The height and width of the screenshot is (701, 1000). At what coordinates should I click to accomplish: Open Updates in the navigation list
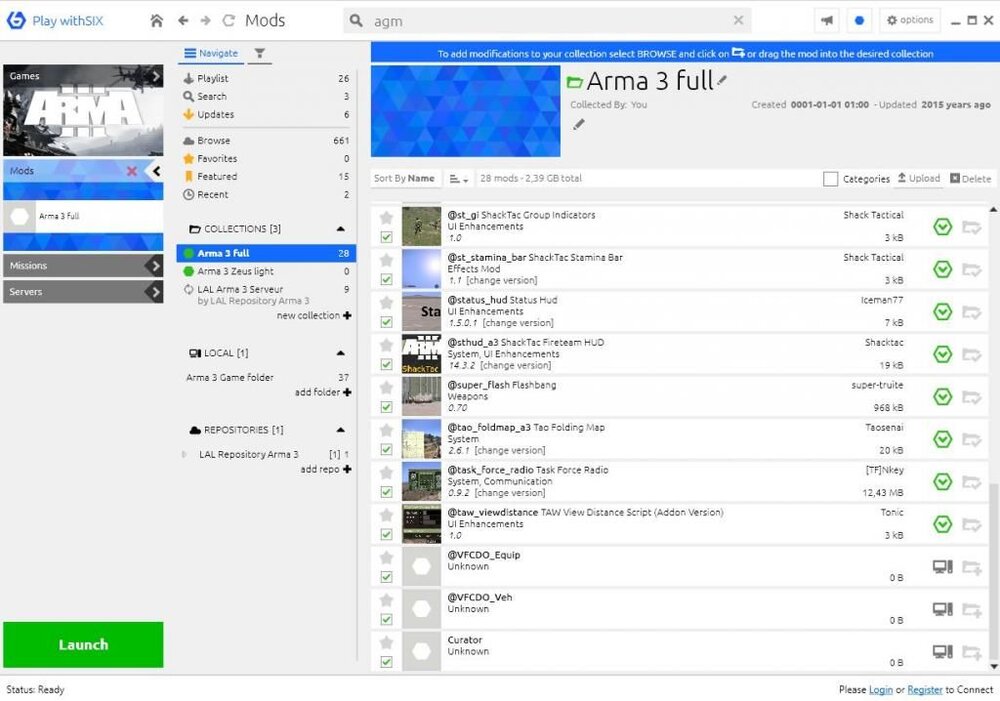click(x=266, y=115)
